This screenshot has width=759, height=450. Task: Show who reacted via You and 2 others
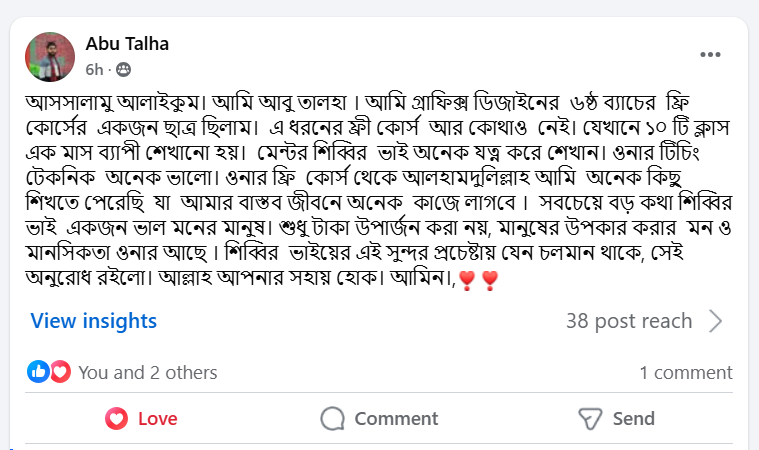(147, 373)
